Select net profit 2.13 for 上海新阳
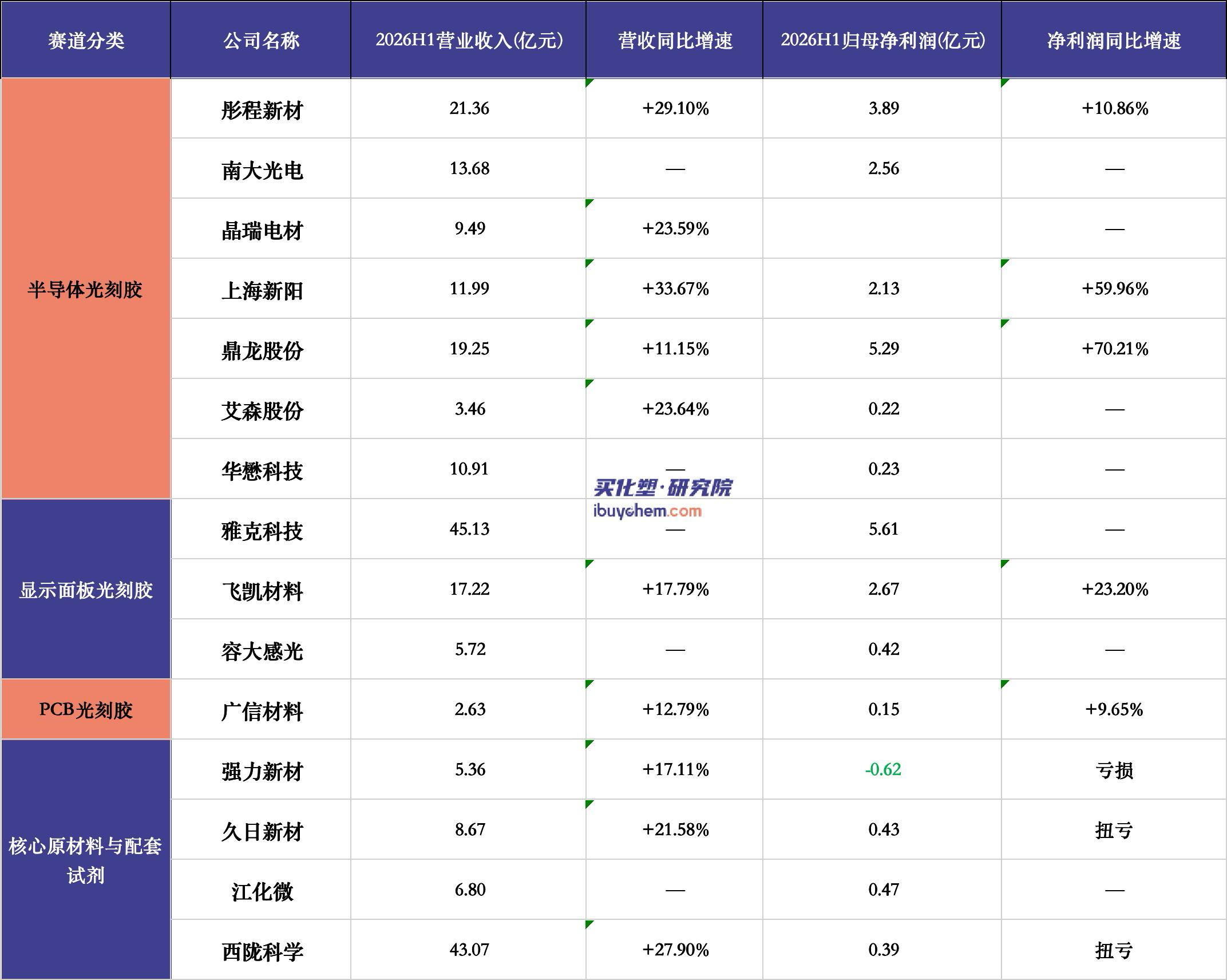Viewport: 1227px width, 980px height. coord(884,289)
